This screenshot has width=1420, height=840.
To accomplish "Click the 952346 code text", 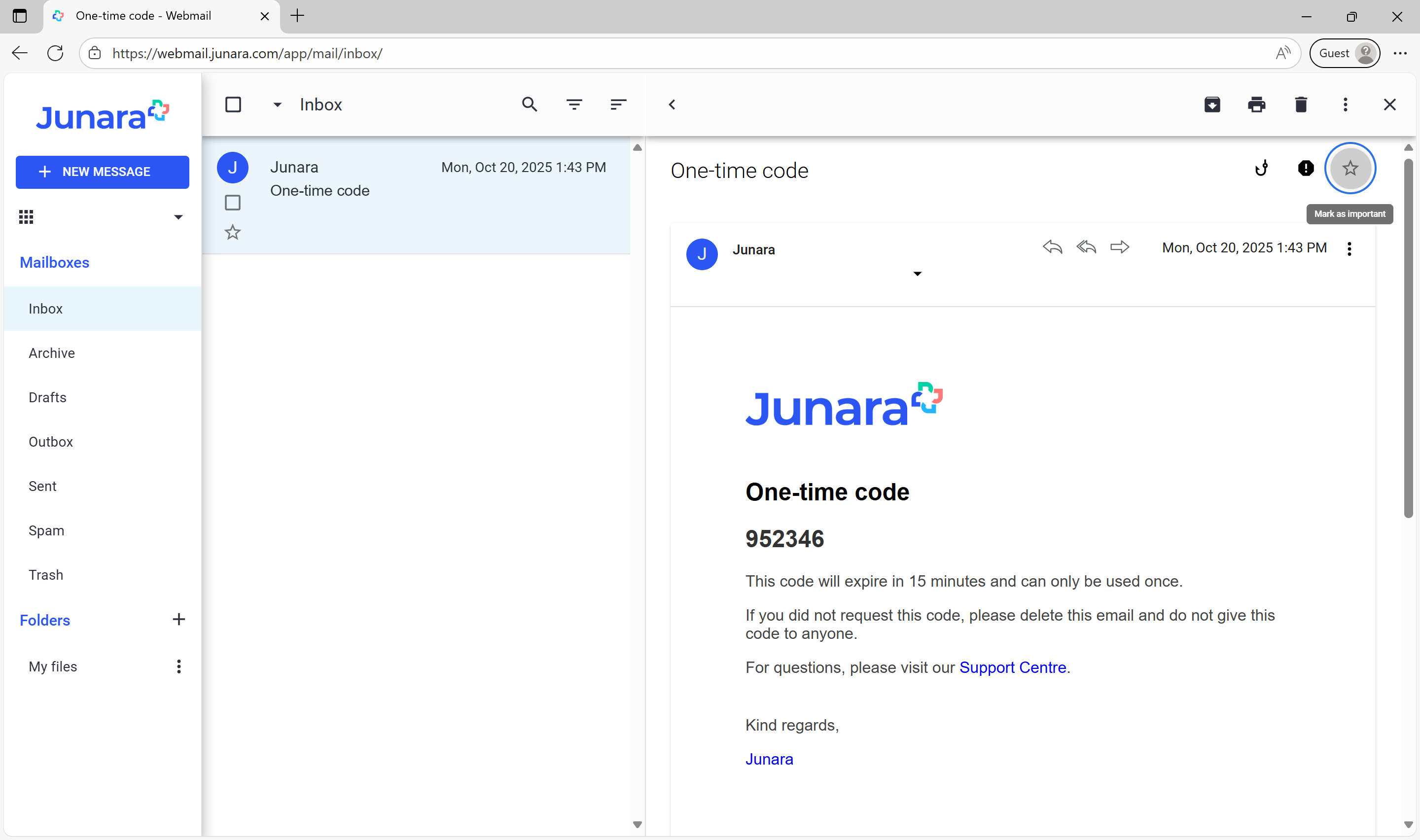I will (x=784, y=539).
